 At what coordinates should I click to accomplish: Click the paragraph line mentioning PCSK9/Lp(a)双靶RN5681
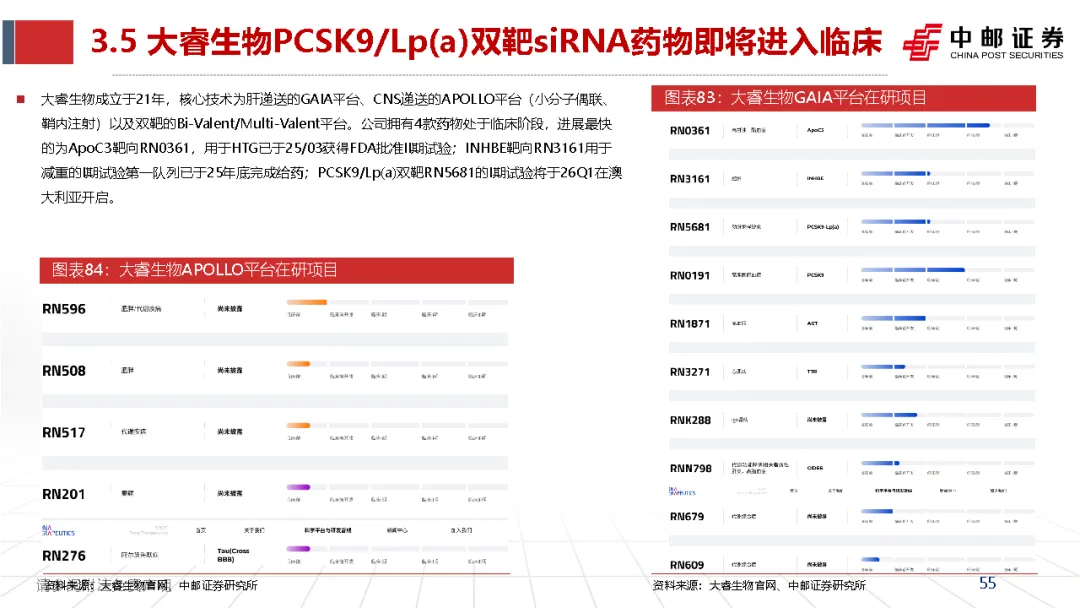click(331, 173)
